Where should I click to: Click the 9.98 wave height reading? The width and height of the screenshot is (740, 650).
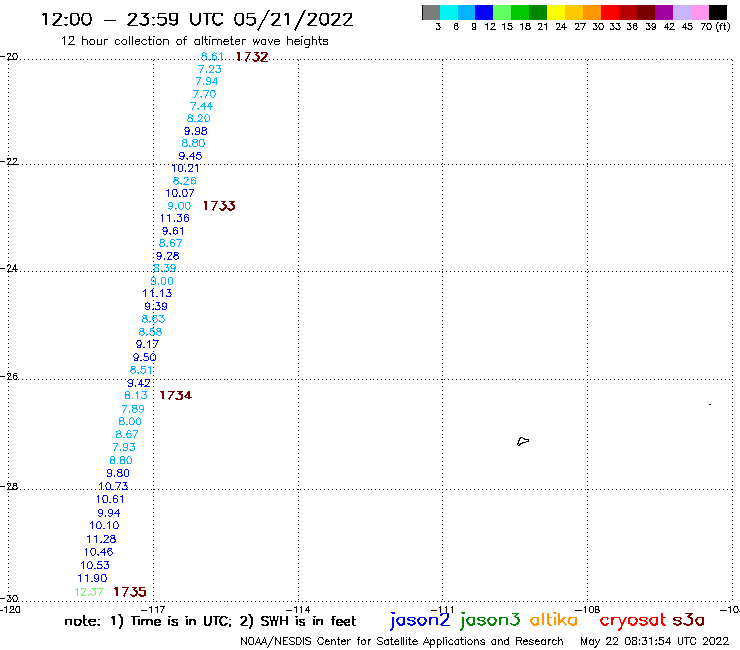196,131
